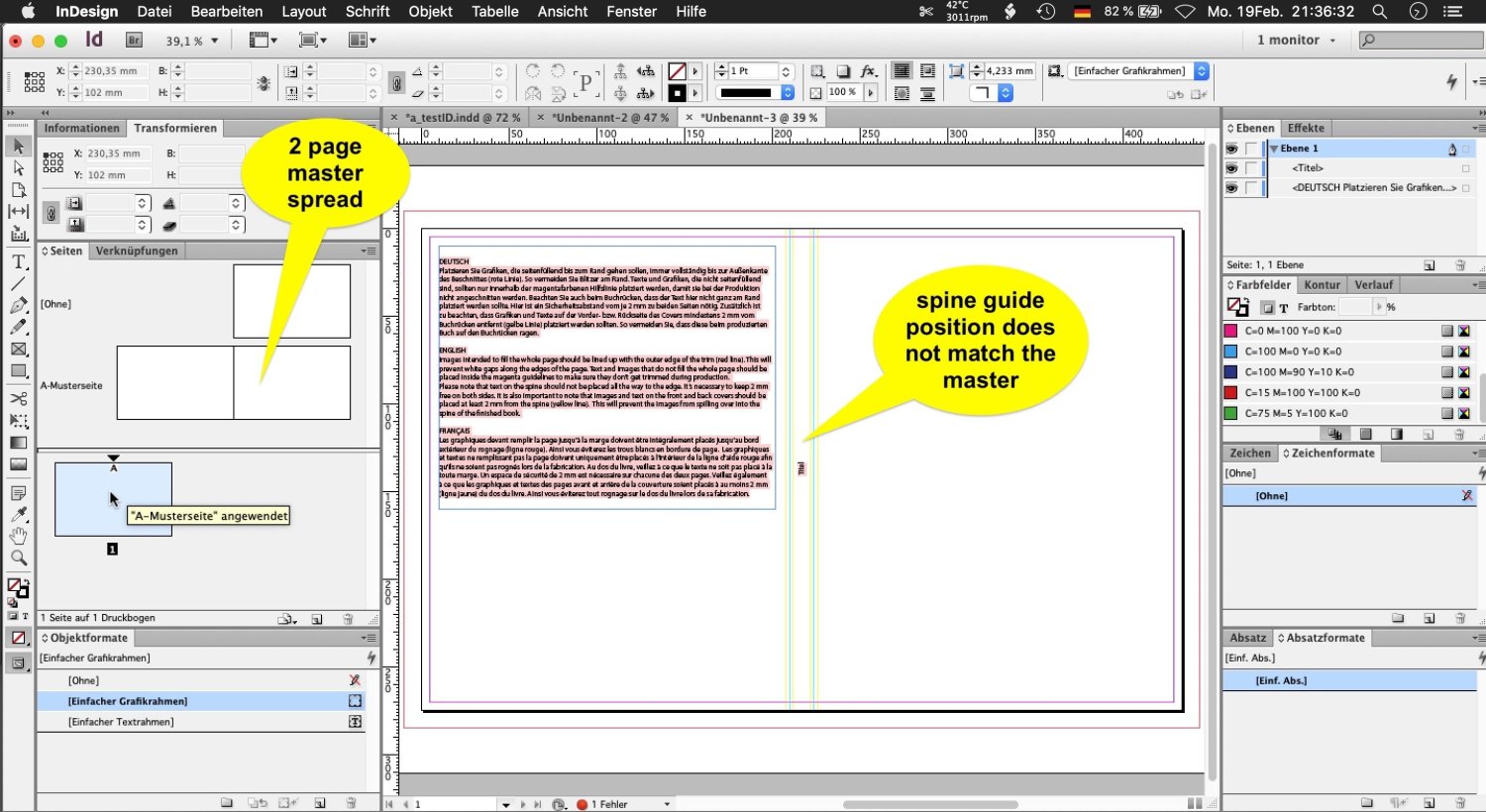The width and height of the screenshot is (1486, 812).
Task: Click the trash icon in the Ebenen panel
Action: [x=1459, y=265]
